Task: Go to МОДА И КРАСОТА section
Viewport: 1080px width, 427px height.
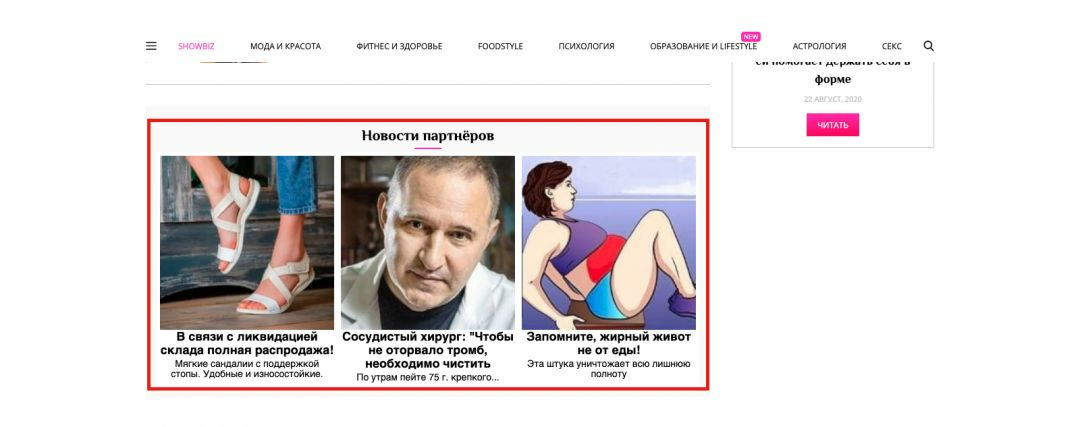Action: tap(285, 47)
